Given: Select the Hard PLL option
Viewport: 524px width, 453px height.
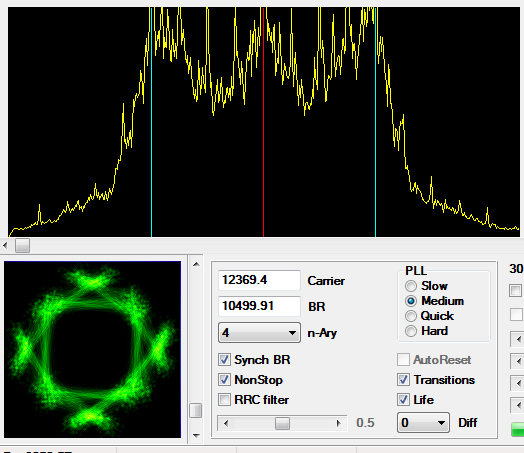Looking at the screenshot, I should pos(411,331).
